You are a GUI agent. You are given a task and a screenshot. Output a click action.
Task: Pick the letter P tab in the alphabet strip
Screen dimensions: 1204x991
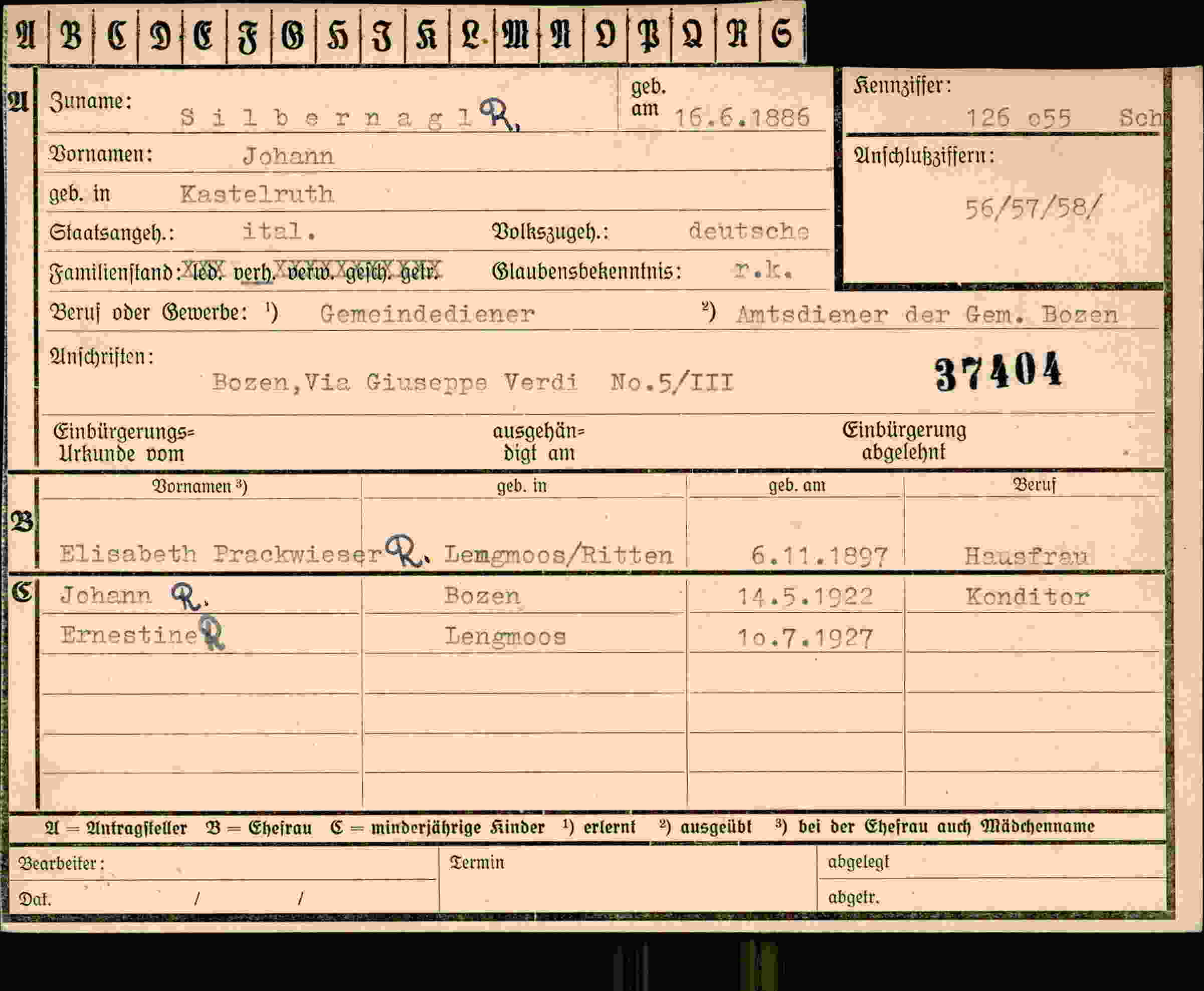(x=650, y=34)
